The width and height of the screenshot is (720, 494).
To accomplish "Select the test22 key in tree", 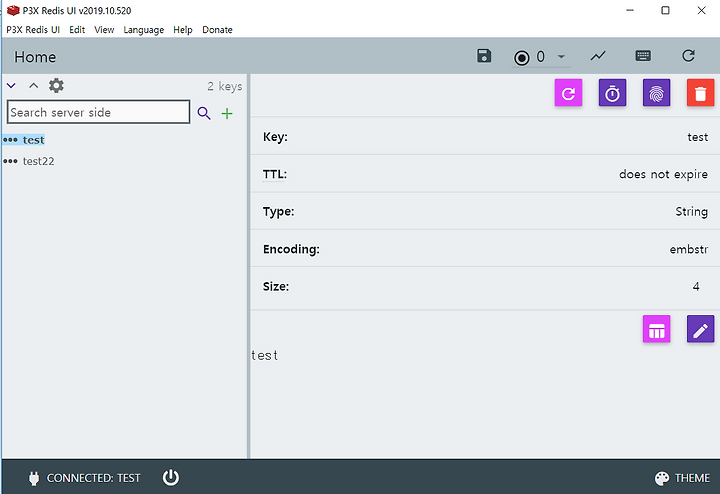I will (x=39, y=161).
